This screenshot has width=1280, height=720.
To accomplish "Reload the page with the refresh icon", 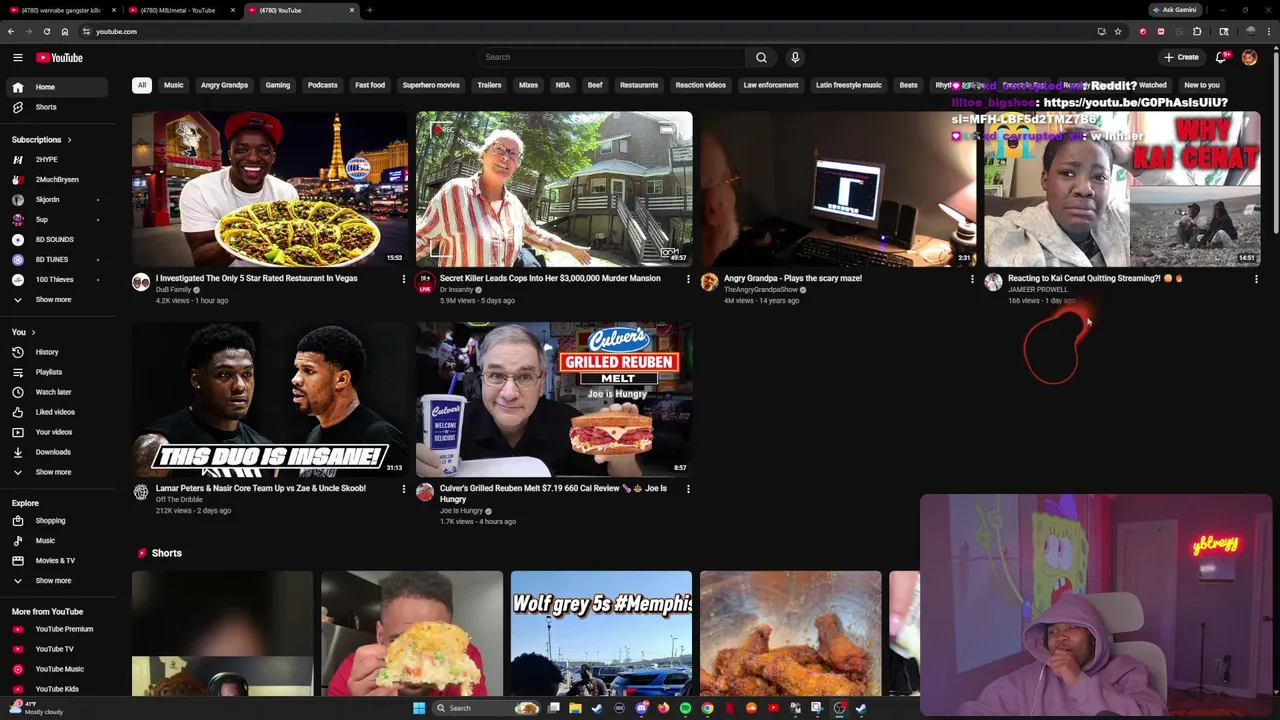I will click(46, 31).
